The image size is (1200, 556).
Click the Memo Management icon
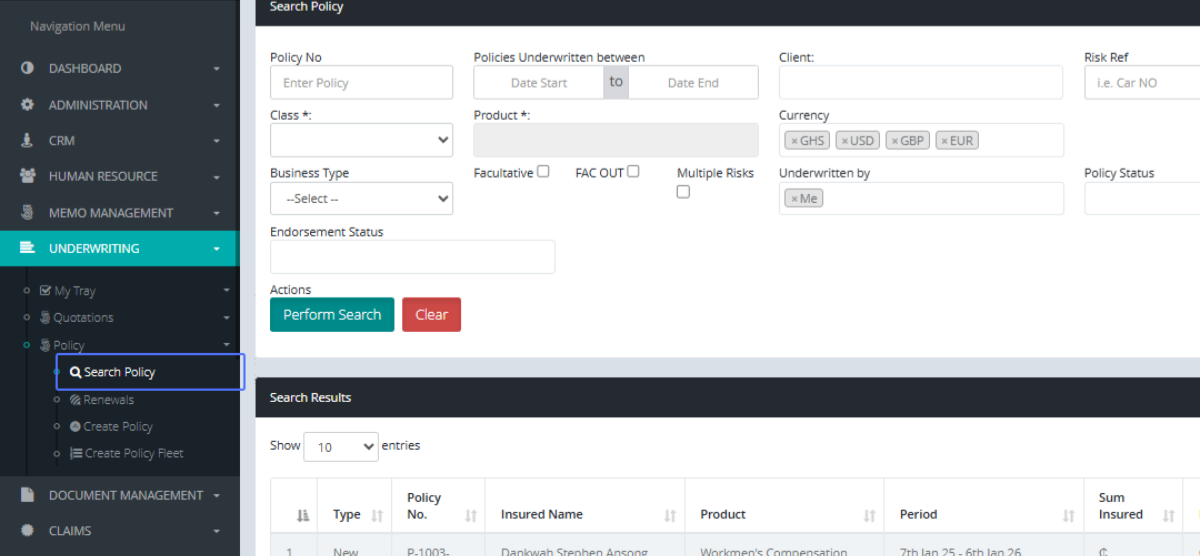[27, 213]
